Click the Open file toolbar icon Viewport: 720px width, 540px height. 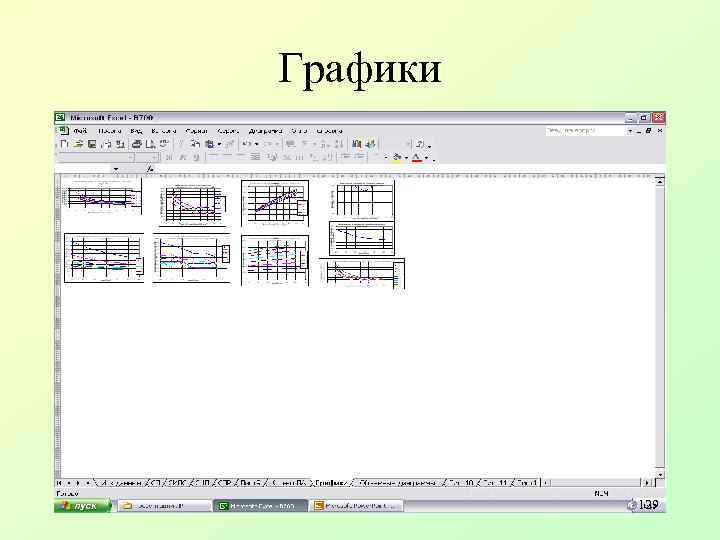coord(79,144)
